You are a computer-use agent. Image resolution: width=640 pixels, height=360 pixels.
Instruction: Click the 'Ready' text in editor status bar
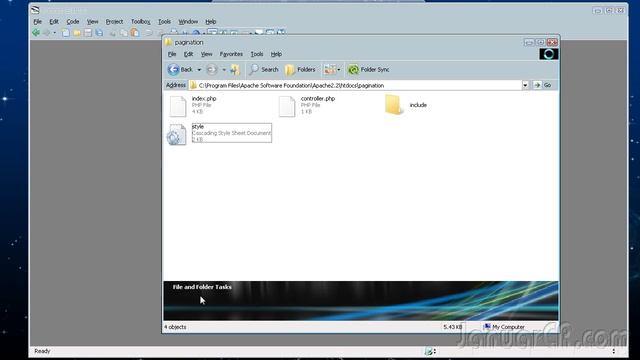[x=42, y=351]
